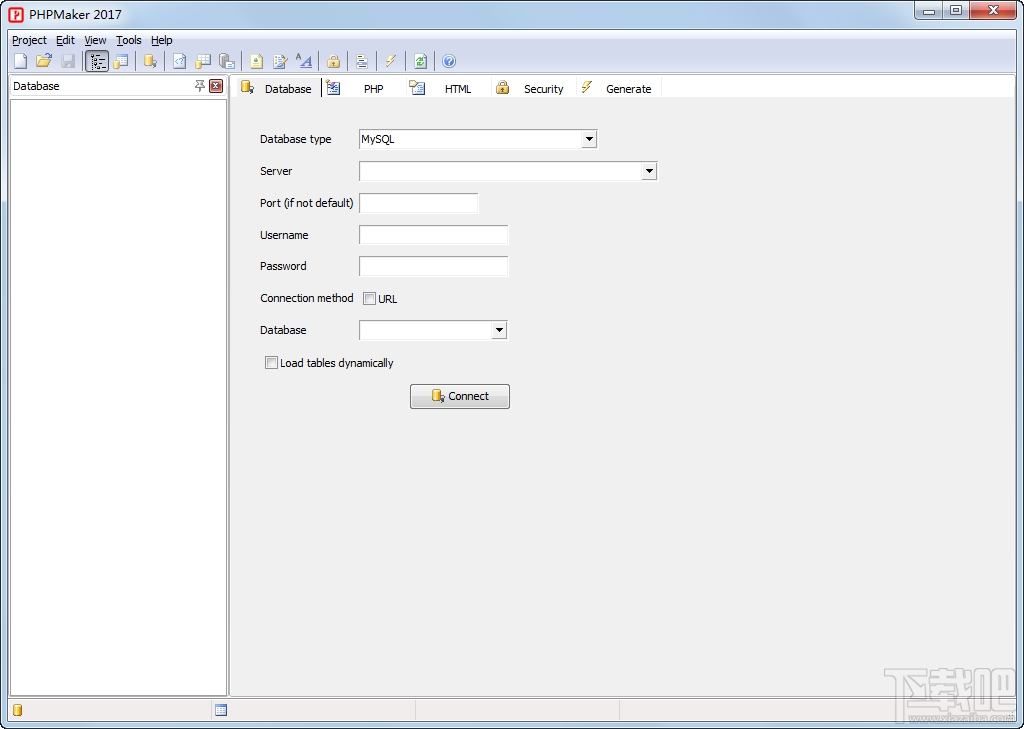The image size is (1024, 729).
Task: Pin the Database side panel
Action: coord(200,86)
